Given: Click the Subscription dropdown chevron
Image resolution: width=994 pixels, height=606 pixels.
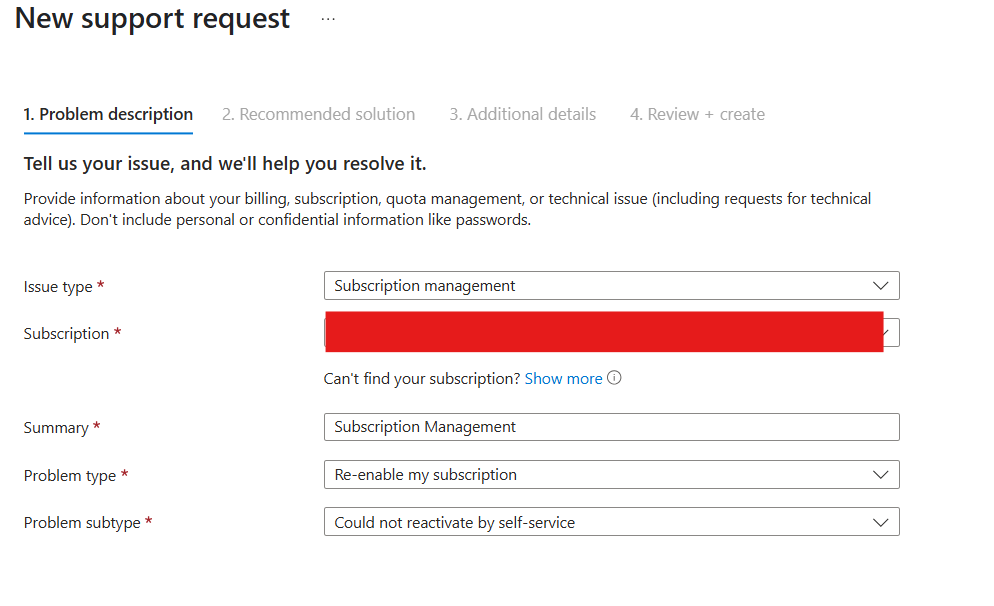Looking at the screenshot, I should [x=886, y=332].
